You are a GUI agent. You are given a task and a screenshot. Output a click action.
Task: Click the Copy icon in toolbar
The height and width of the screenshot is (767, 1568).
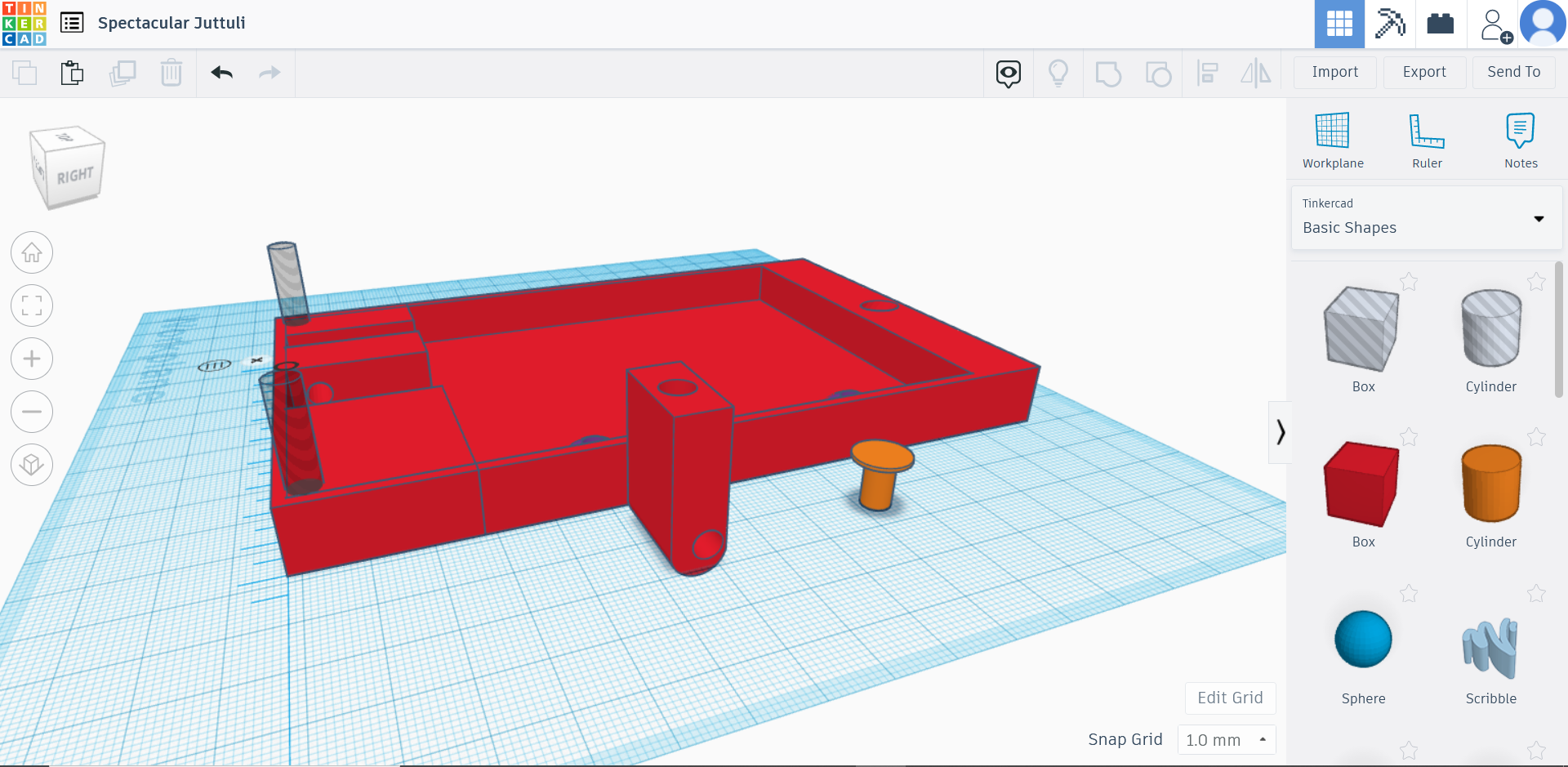24,73
